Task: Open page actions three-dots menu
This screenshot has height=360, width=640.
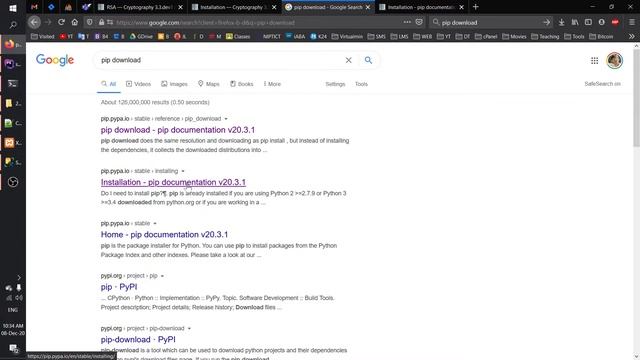Action: pyautogui.click(x=407, y=22)
